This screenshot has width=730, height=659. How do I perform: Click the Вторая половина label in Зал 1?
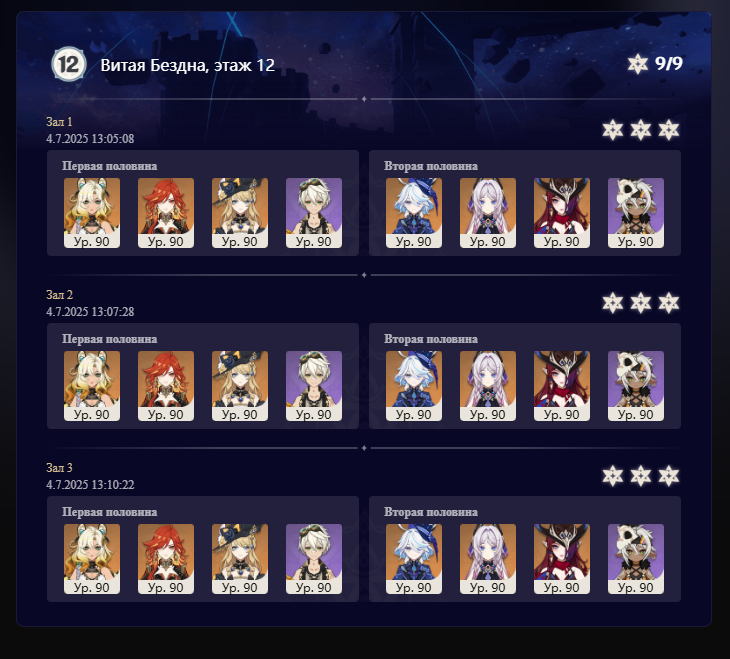(x=431, y=166)
